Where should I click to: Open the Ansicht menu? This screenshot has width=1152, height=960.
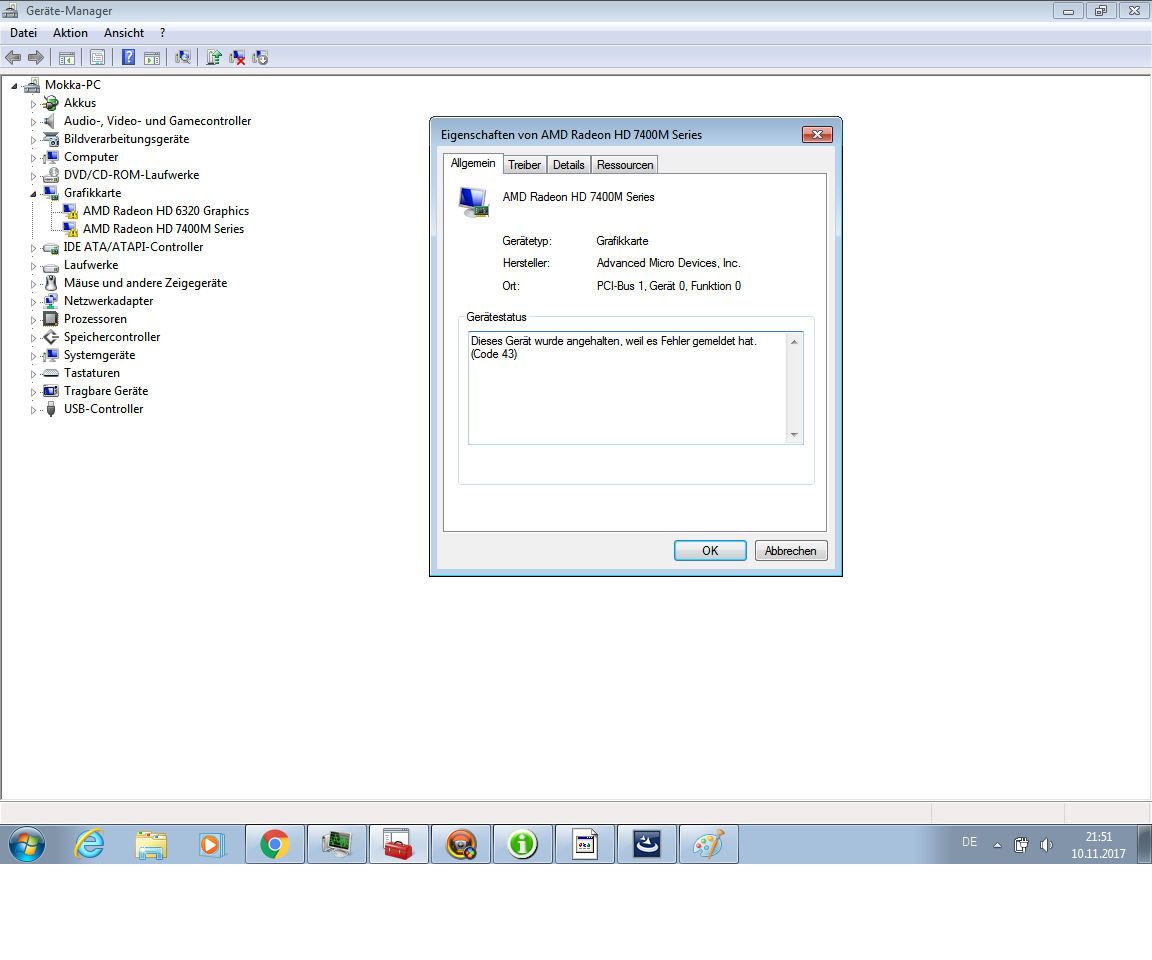pos(124,33)
